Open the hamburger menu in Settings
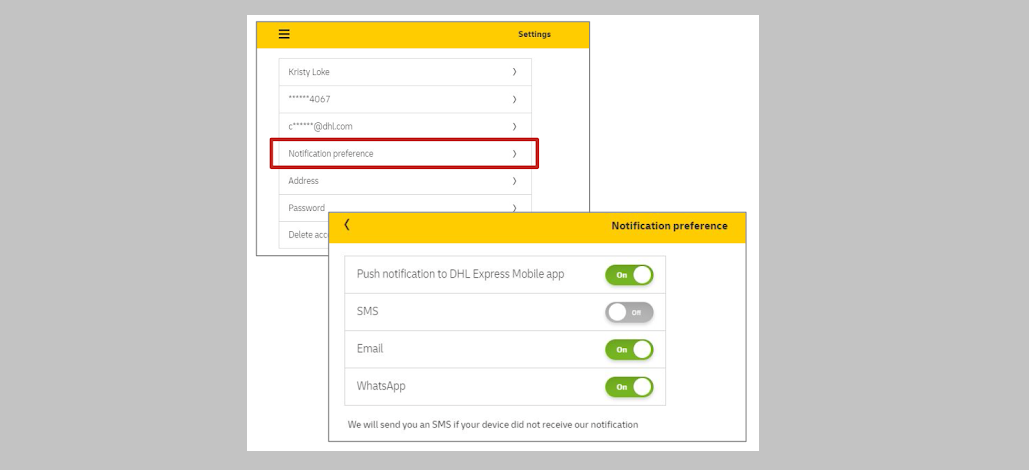This screenshot has width=1029, height=470. coord(284,34)
